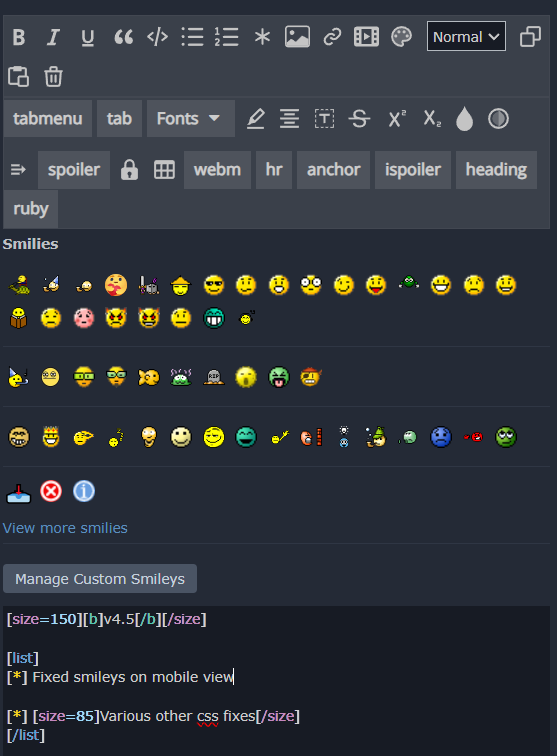Image resolution: width=557 pixels, height=756 pixels.
Task: Empty the editor with the trash icon
Action: pos(53,77)
